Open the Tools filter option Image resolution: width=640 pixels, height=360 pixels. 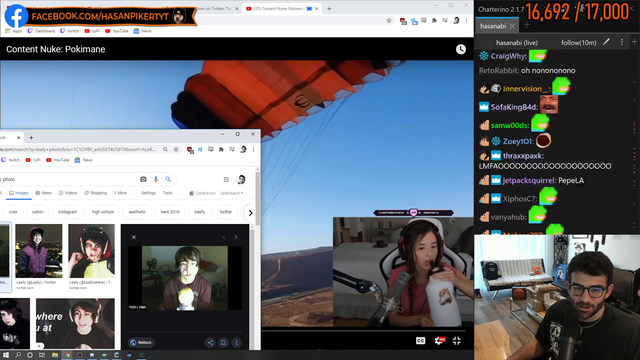(167, 193)
